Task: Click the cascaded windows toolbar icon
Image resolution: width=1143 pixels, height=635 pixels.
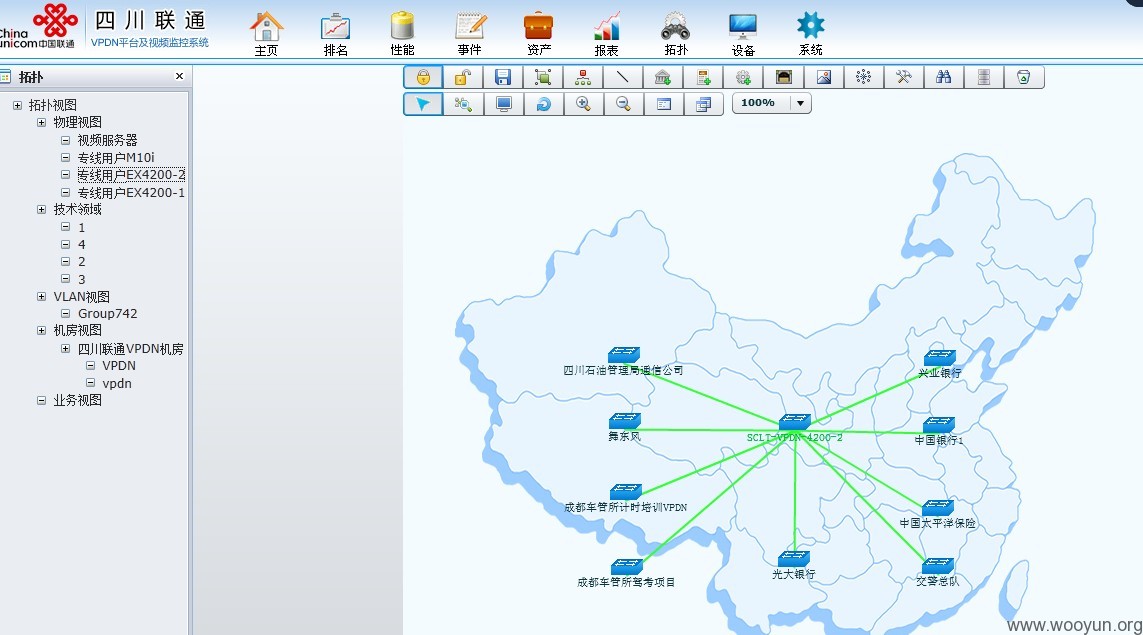Action: pos(703,104)
